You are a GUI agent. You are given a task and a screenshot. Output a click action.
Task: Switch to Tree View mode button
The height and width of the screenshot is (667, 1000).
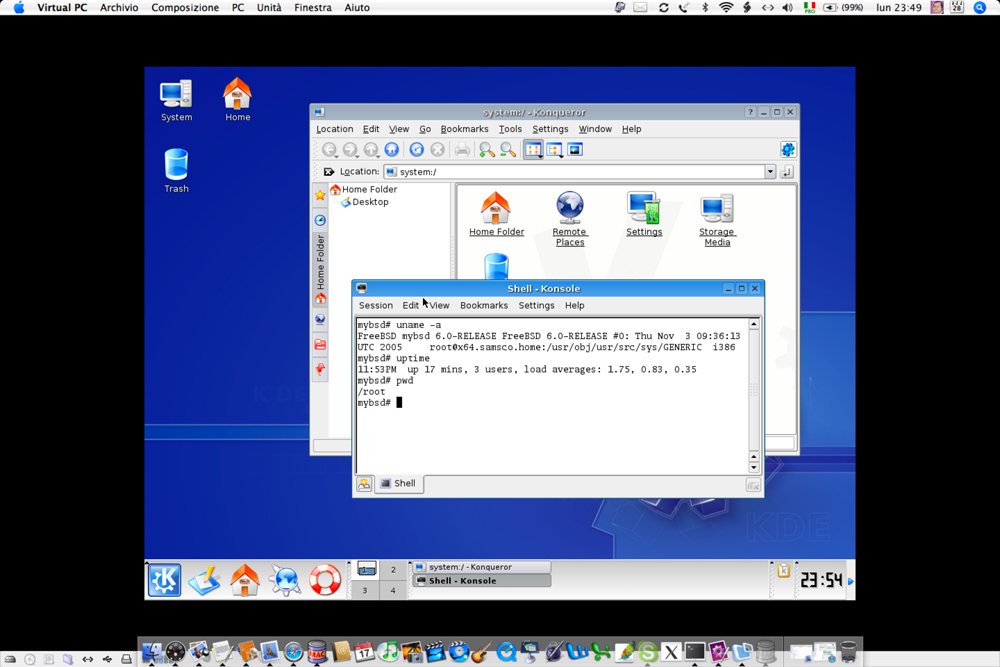tap(554, 150)
